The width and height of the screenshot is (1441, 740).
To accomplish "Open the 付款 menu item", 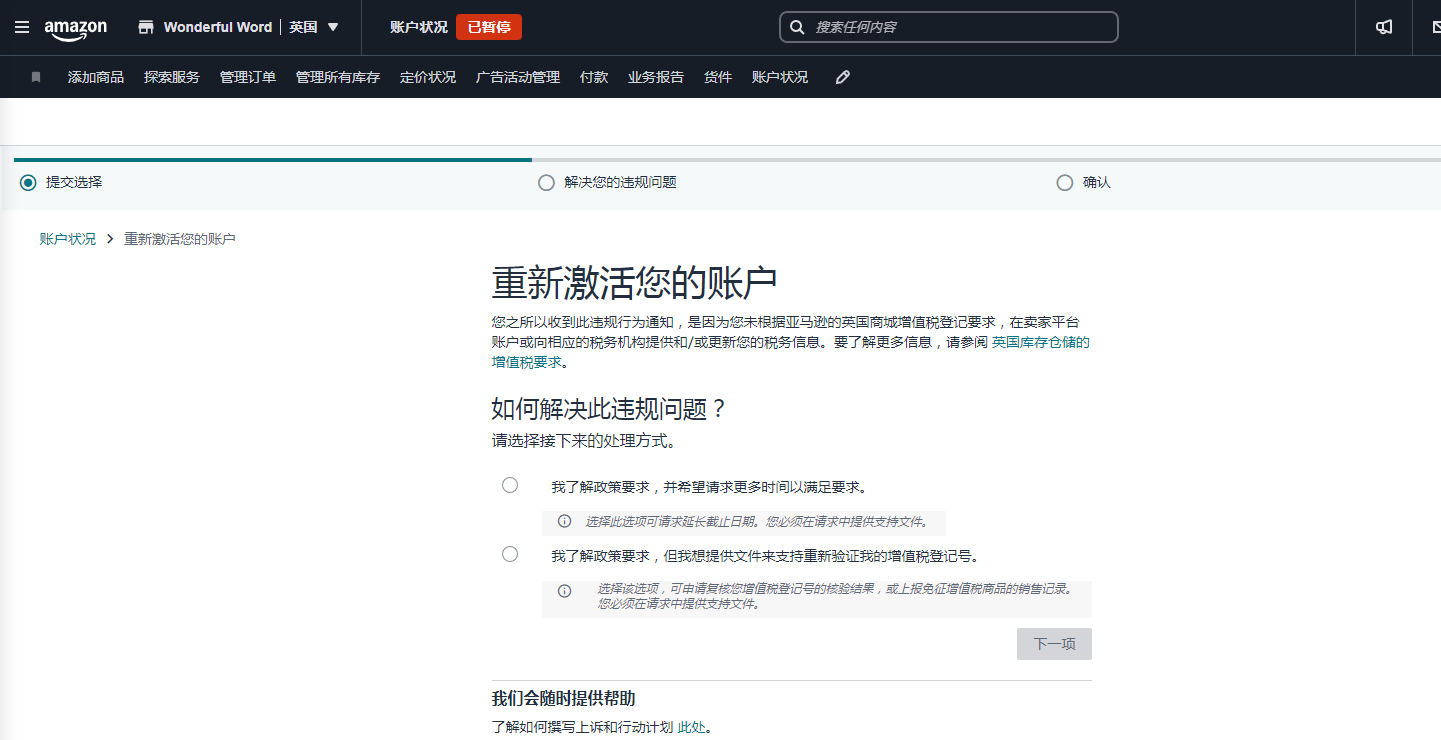I will coord(594,77).
